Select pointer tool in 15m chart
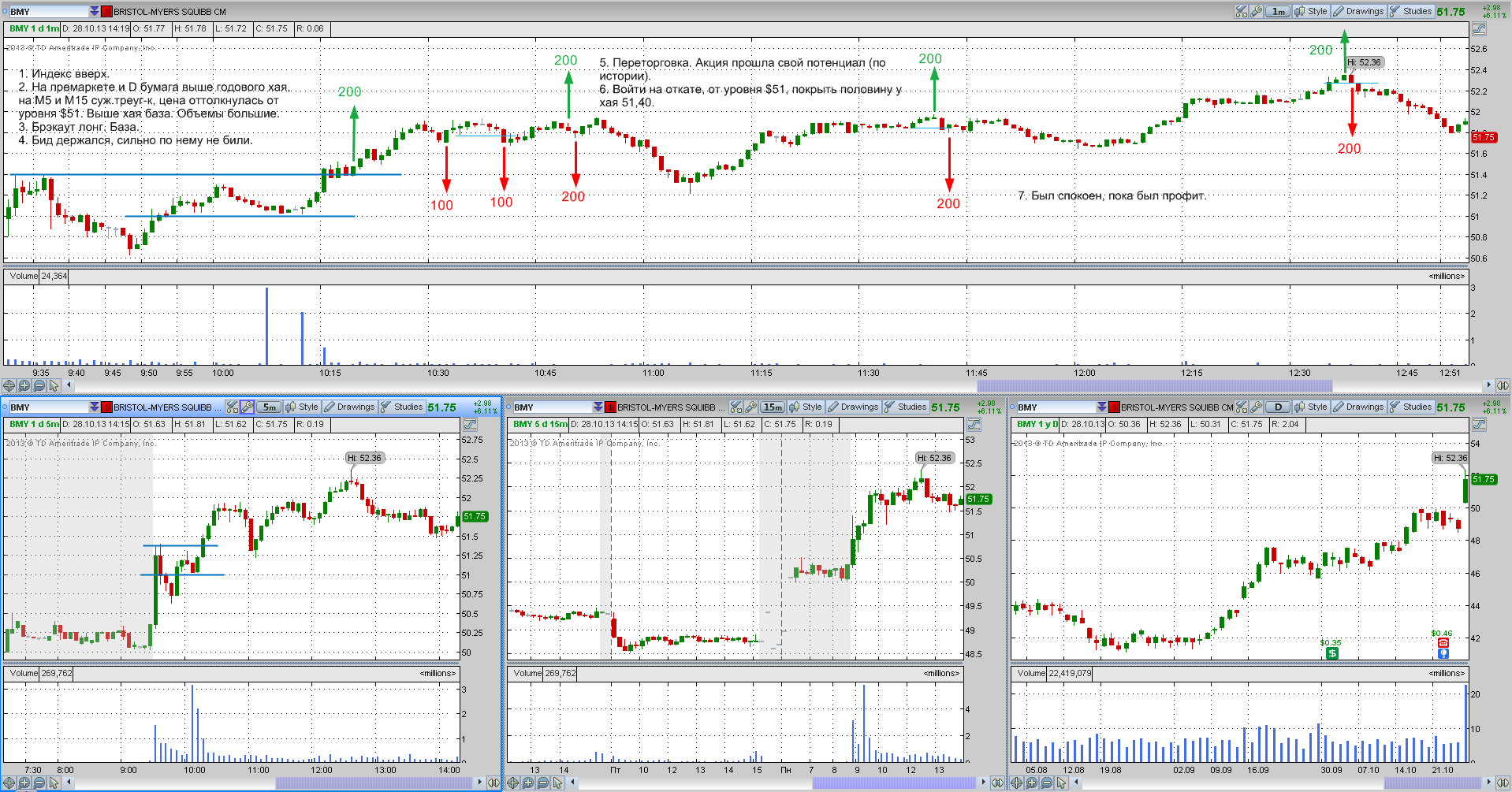This screenshot has width=1512, height=792. (557, 783)
